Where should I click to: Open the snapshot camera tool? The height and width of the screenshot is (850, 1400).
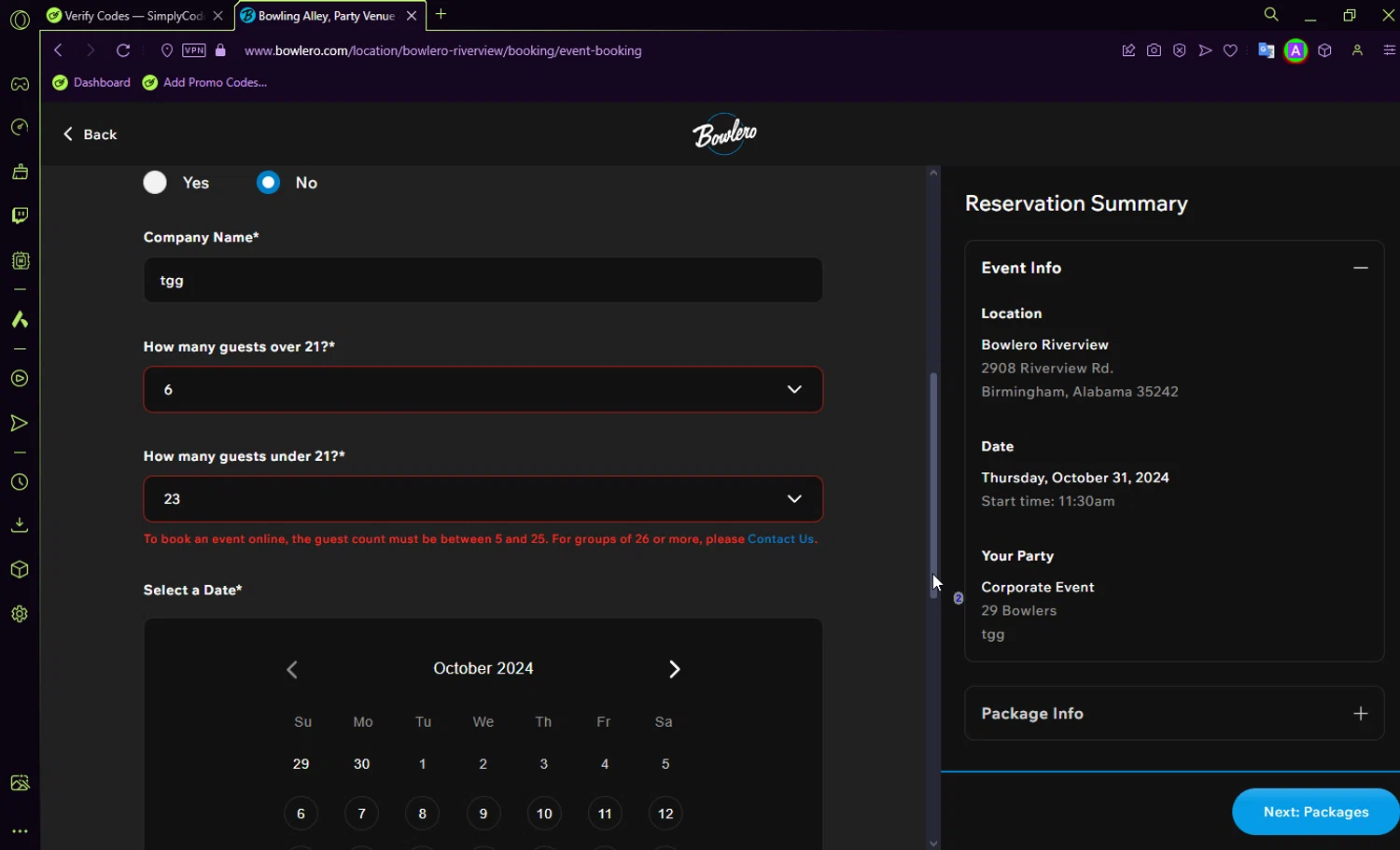click(1154, 50)
